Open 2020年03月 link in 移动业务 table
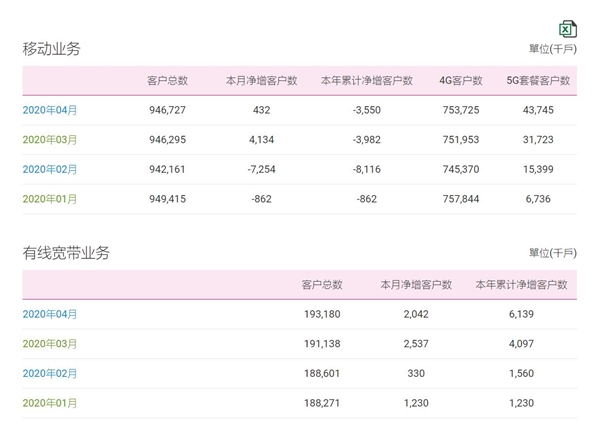This screenshot has width=600, height=432. (x=50, y=140)
